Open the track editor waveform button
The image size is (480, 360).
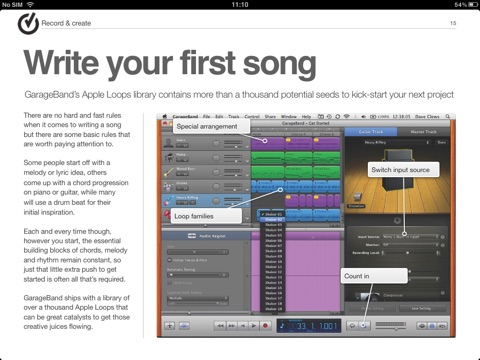(x=184, y=326)
